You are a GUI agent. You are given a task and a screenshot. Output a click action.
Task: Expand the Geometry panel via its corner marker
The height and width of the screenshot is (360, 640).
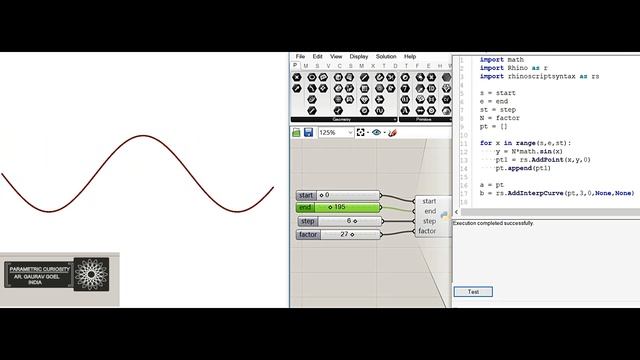pyautogui.click(x=395, y=120)
